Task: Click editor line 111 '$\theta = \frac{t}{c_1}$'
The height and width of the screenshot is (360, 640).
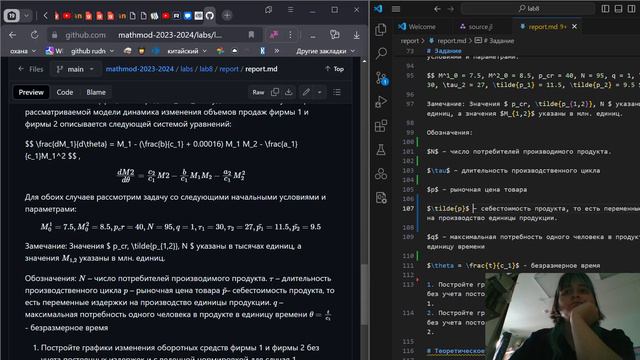Action: (473, 266)
